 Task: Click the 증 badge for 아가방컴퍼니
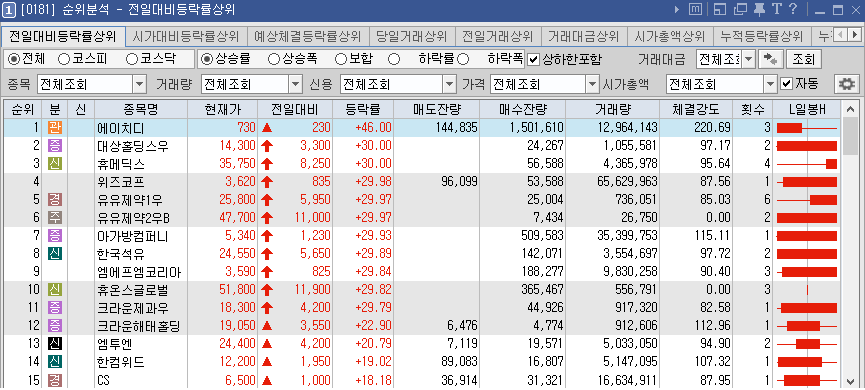pos(55,236)
